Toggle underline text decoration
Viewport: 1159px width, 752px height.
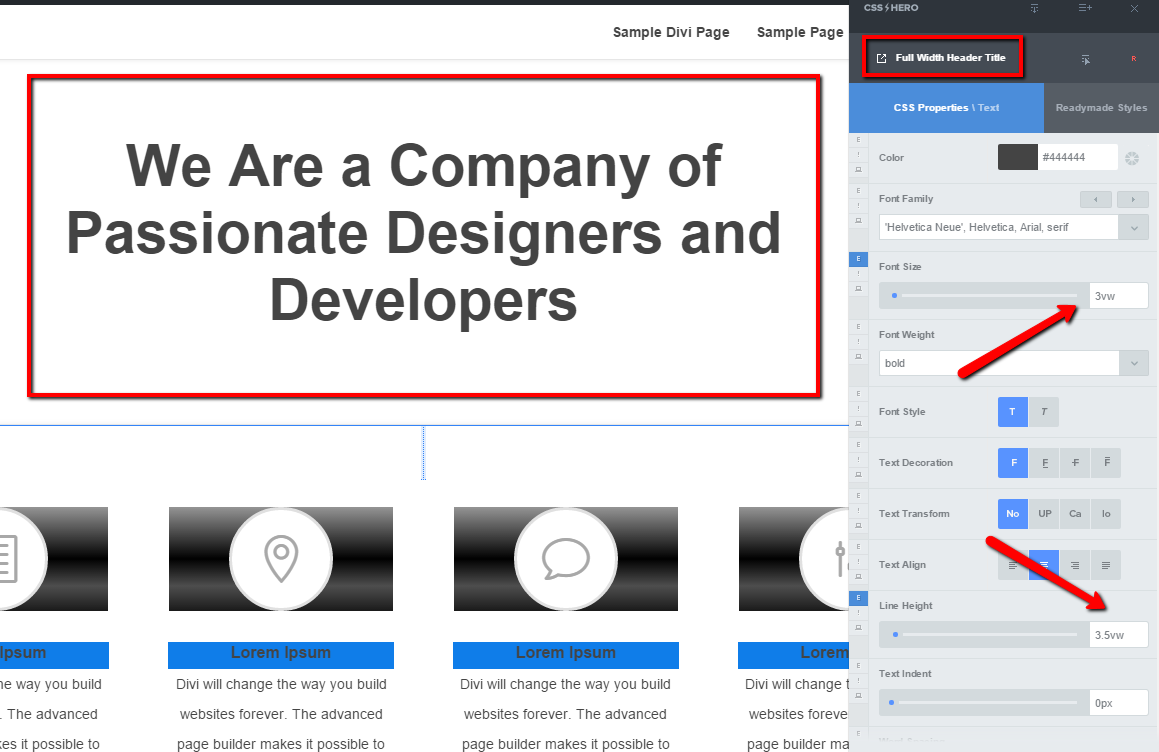pos(1044,463)
